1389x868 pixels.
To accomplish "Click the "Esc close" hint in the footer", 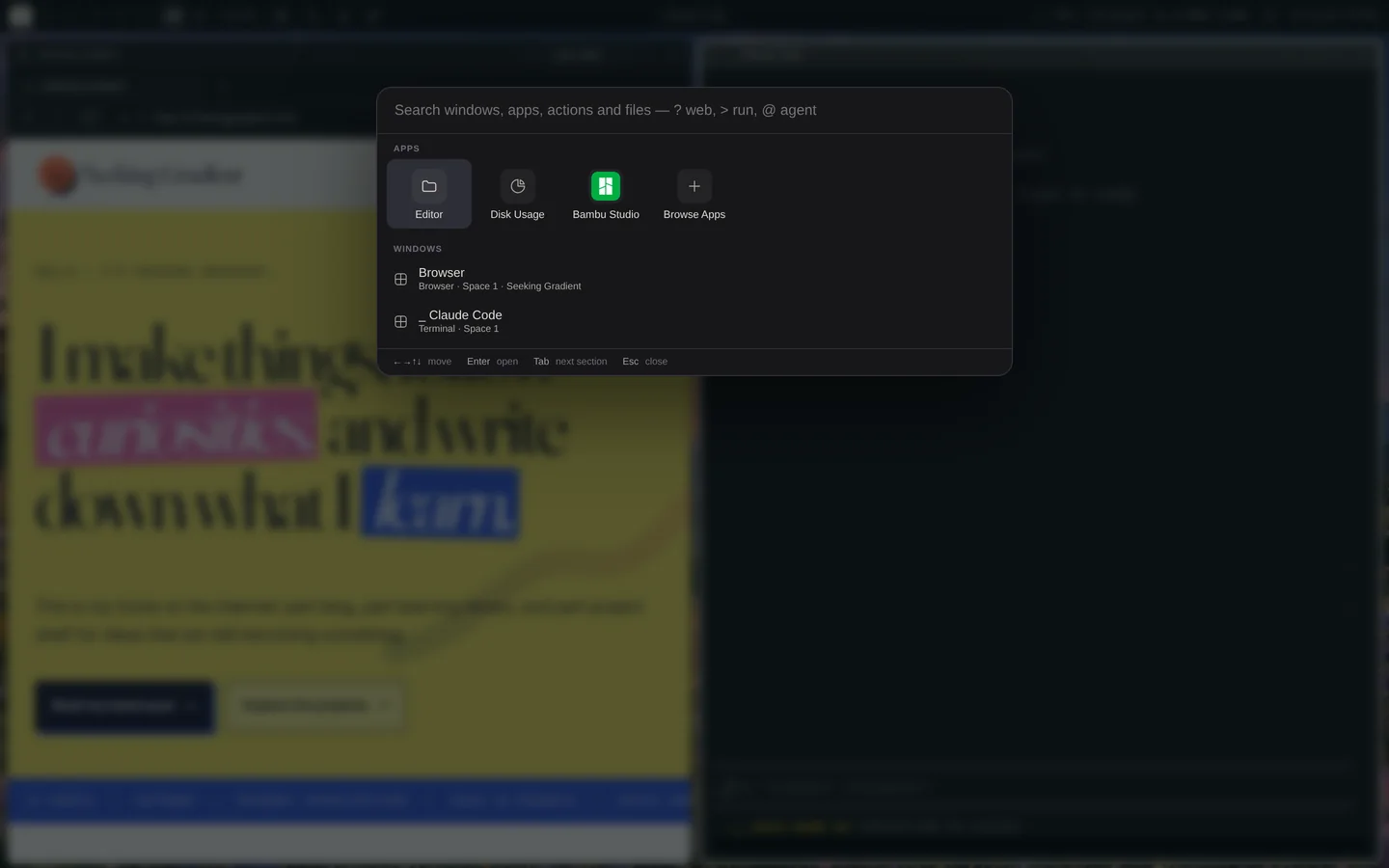I will click(645, 362).
